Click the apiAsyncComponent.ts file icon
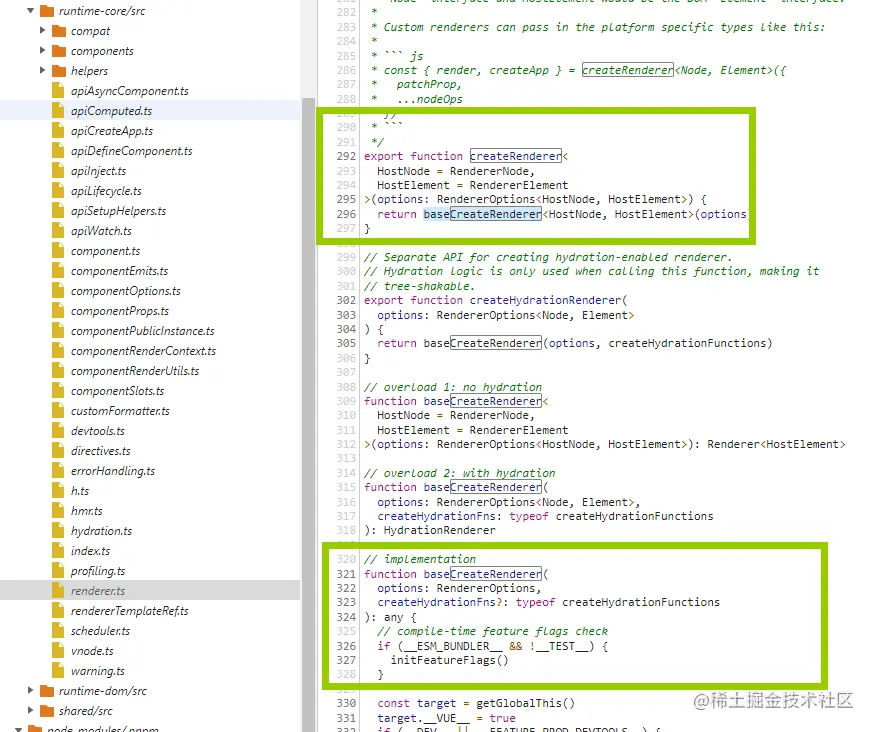Image resolution: width=875 pixels, height=732 pixels. point(58,90)
